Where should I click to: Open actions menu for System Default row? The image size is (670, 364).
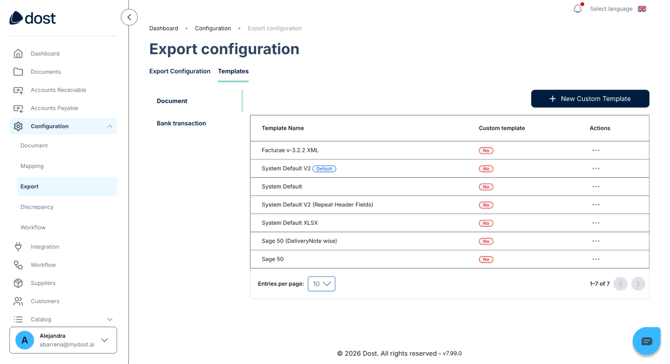(596, 187)
